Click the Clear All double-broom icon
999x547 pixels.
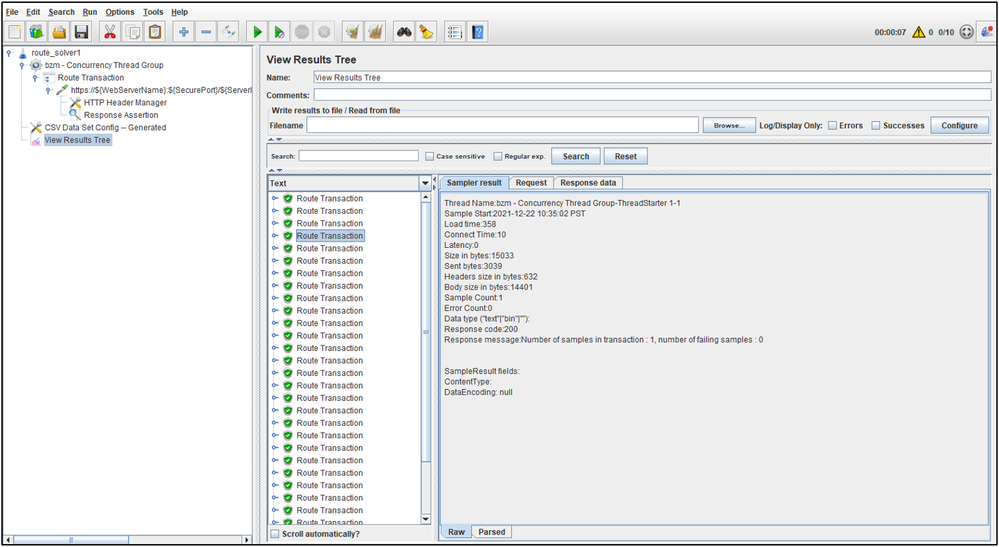click(x=375, y=32)
